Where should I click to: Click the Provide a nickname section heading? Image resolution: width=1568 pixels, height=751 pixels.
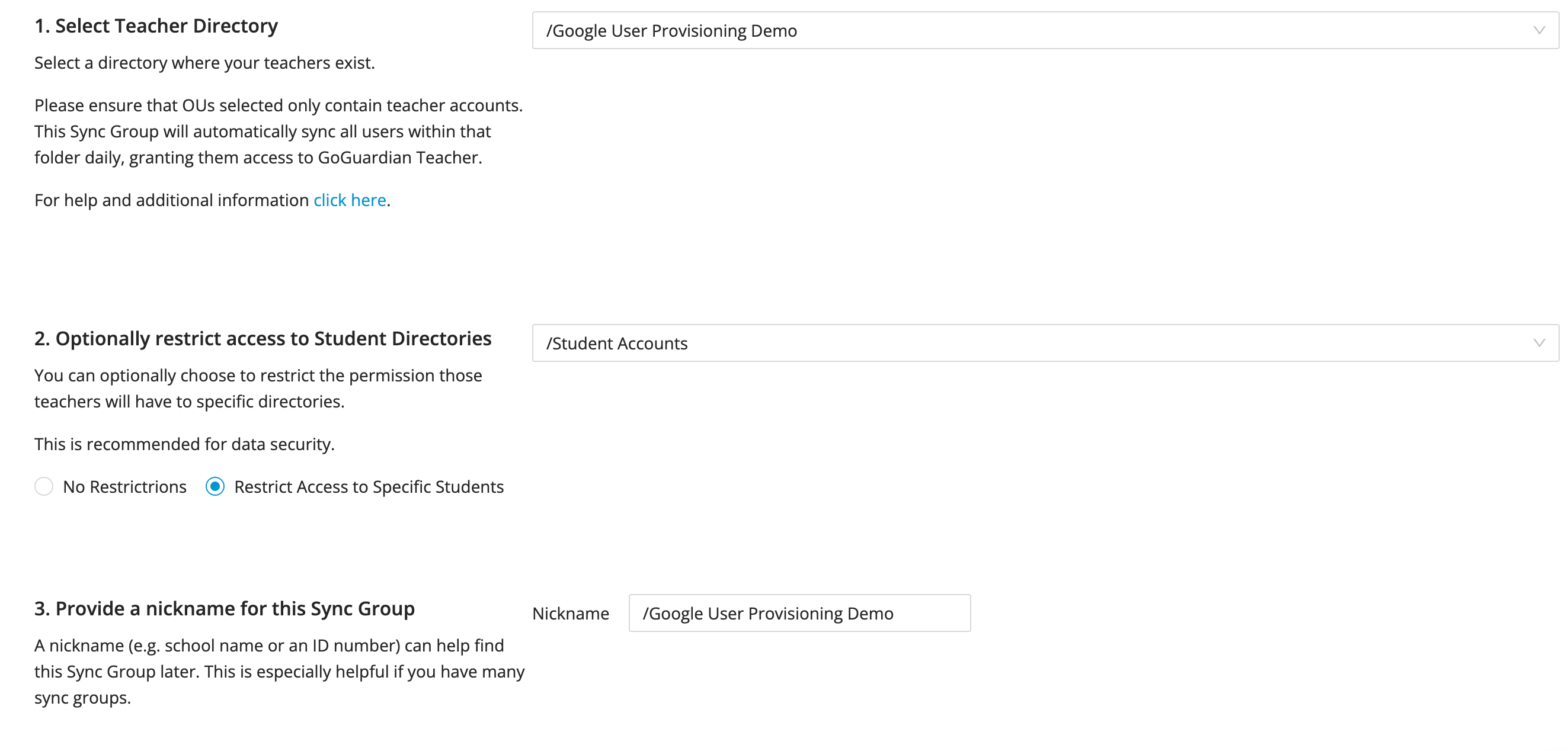pyautogui.click(x=224, y=607)
